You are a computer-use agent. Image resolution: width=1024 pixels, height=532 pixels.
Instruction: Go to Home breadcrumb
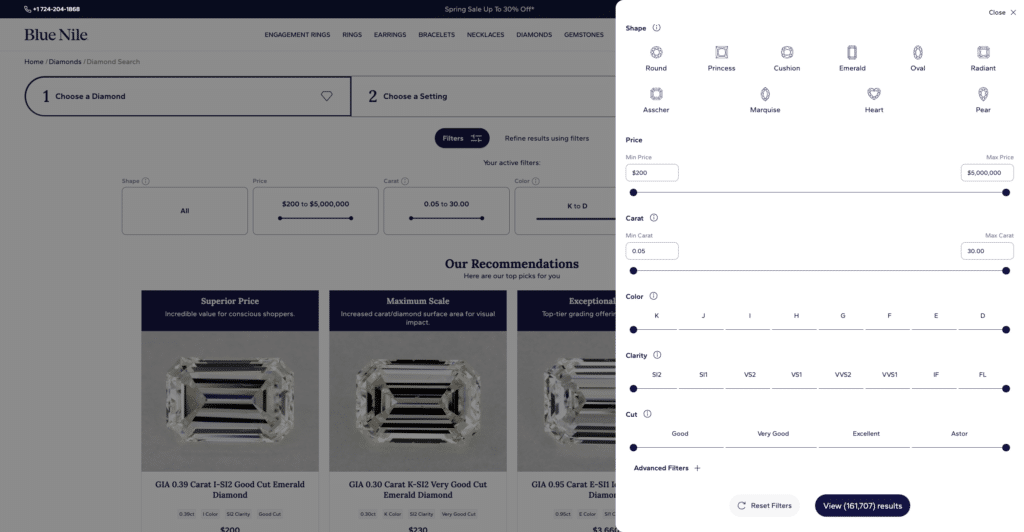point(33,61)
